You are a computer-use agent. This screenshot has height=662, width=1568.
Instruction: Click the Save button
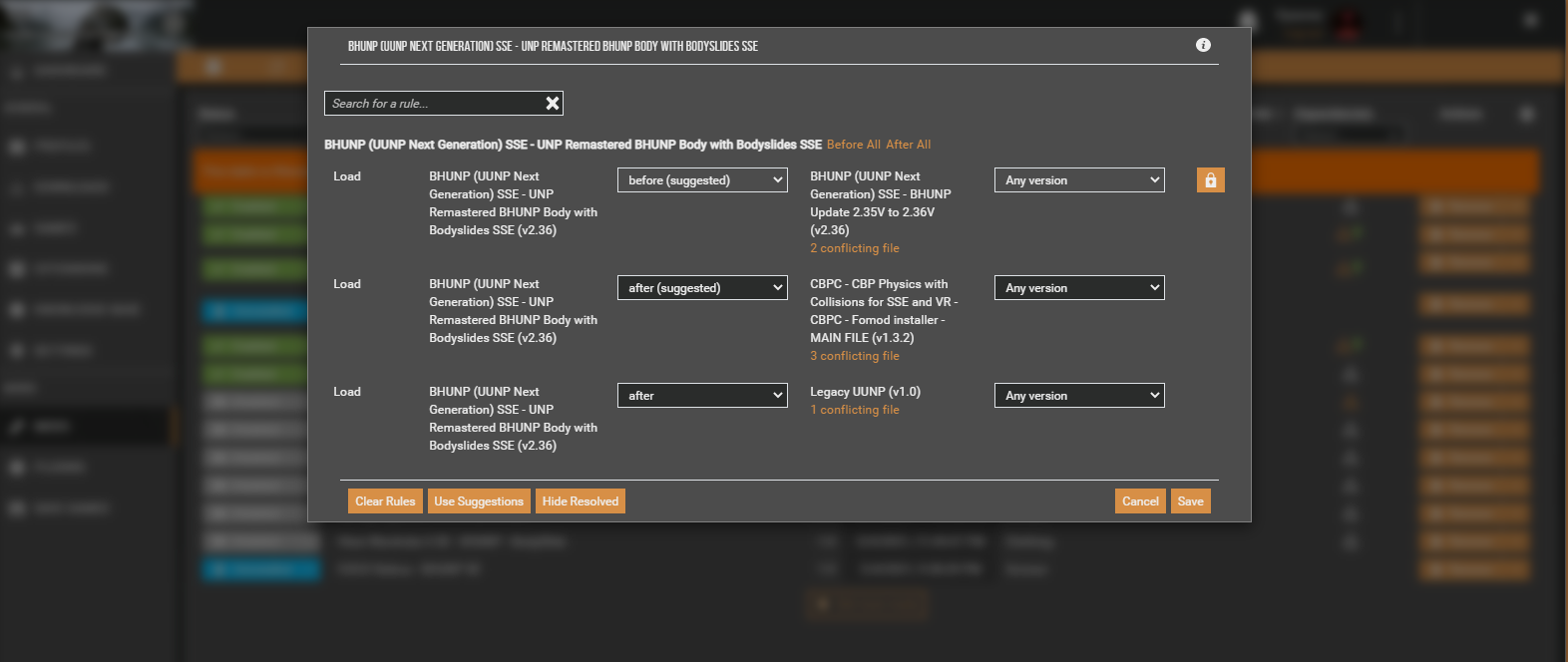pos(1191,501)
